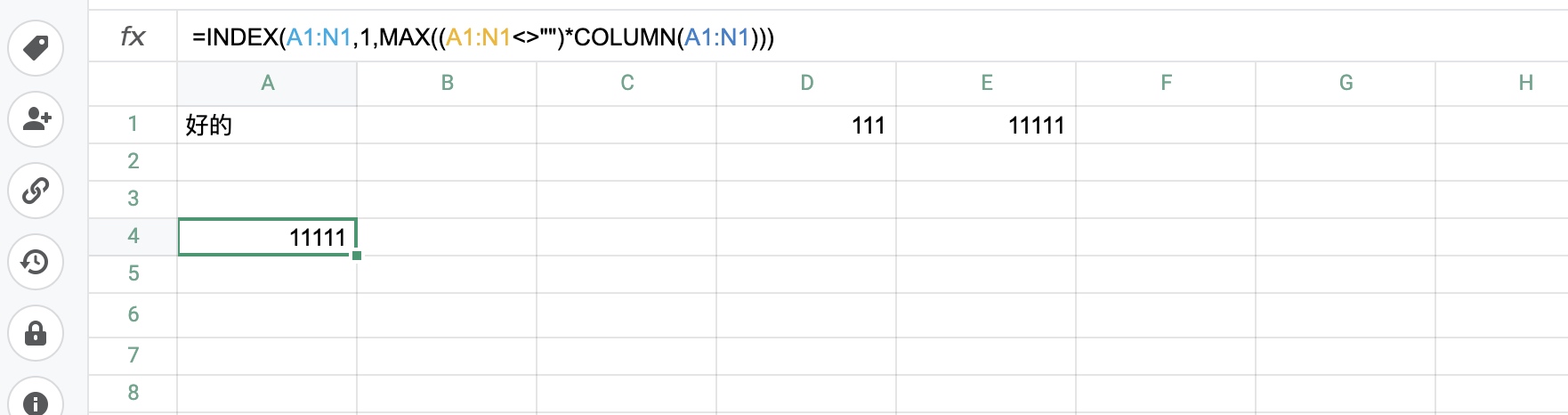The height and width of the screenshot is (415, 1568).
Task: Select column D header
Action: [806, 84]
